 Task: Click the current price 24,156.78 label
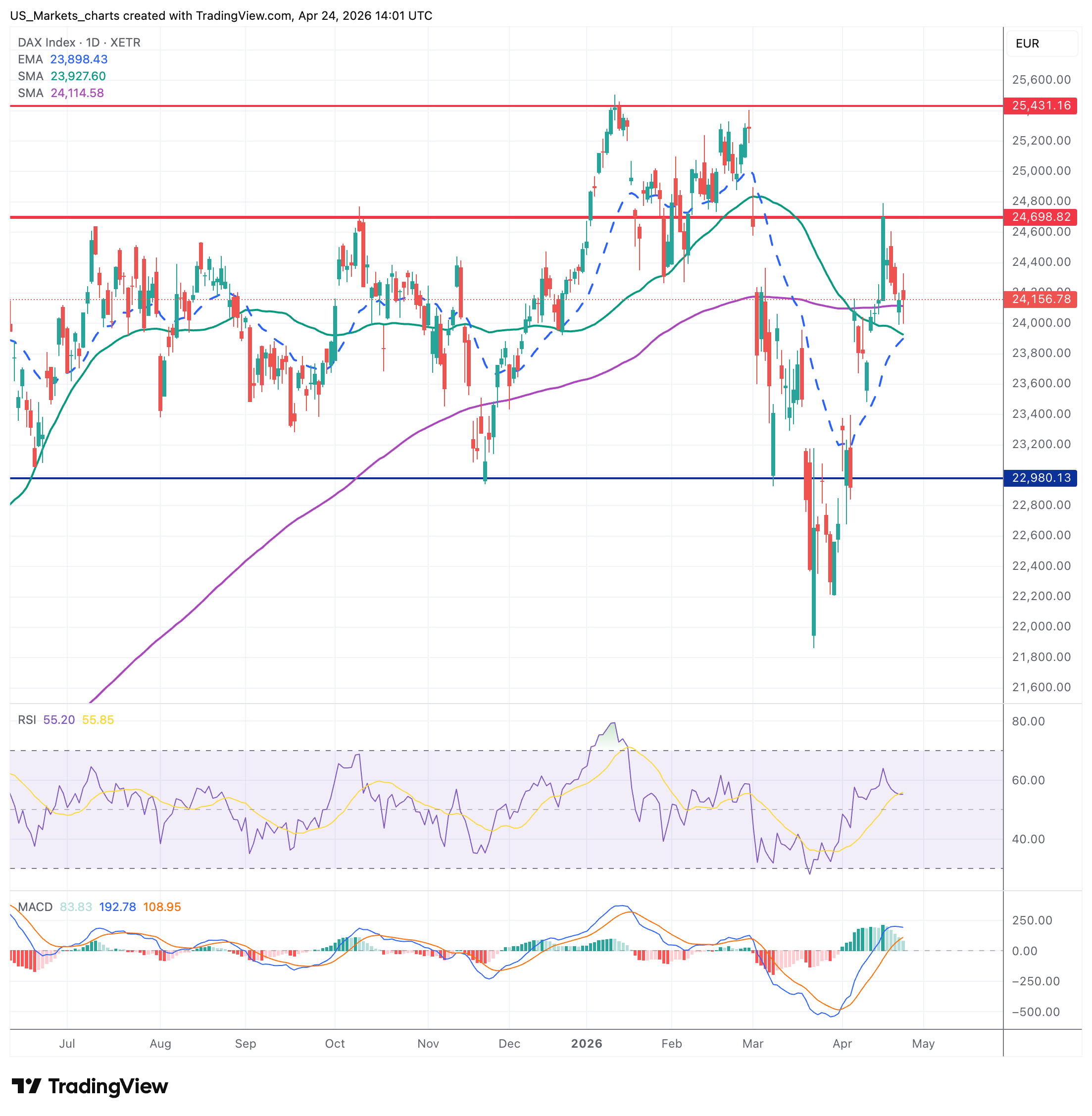tap(1040, 299)
